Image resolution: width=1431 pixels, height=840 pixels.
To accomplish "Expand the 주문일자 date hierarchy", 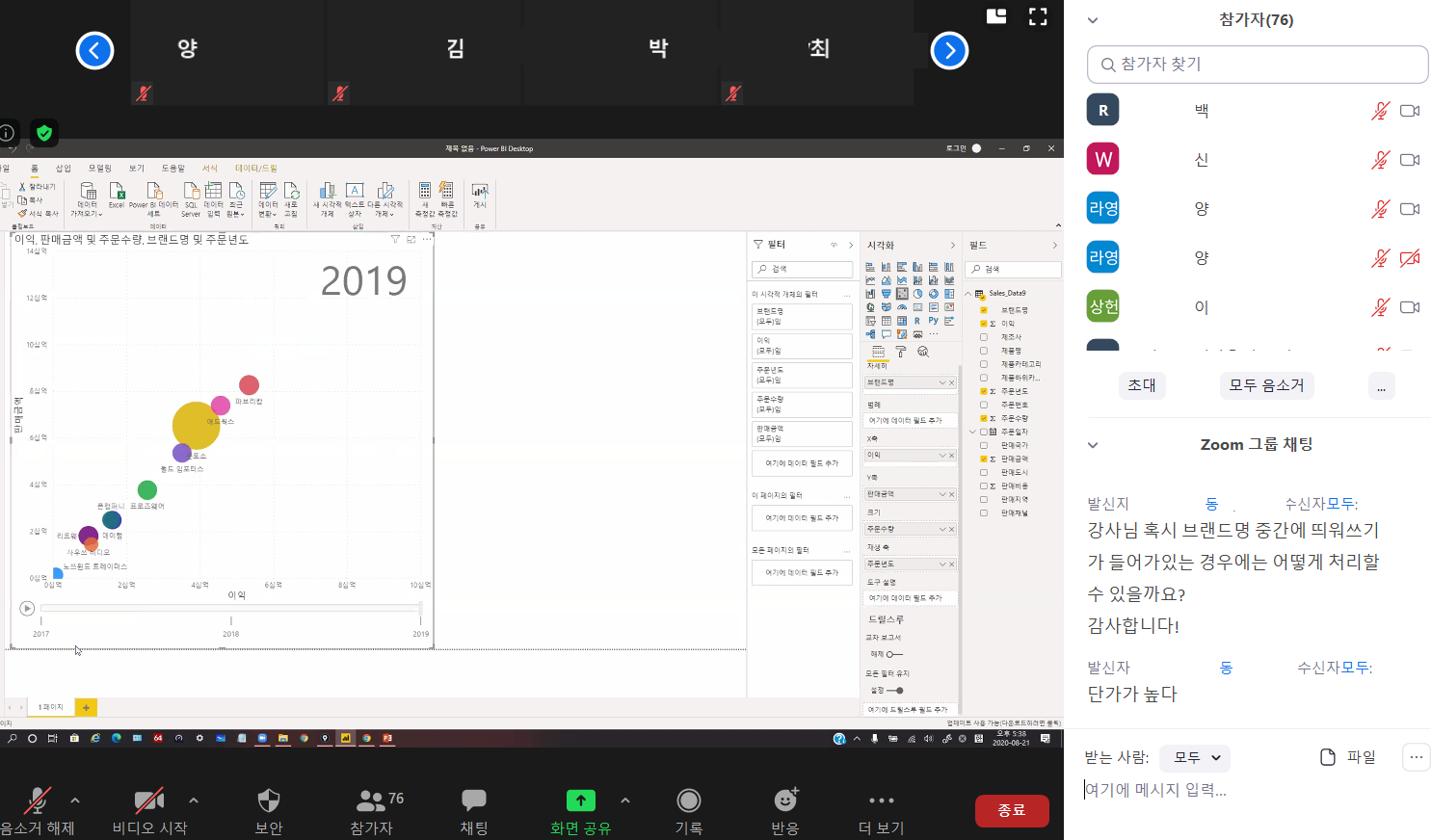I will coord(972,432).
